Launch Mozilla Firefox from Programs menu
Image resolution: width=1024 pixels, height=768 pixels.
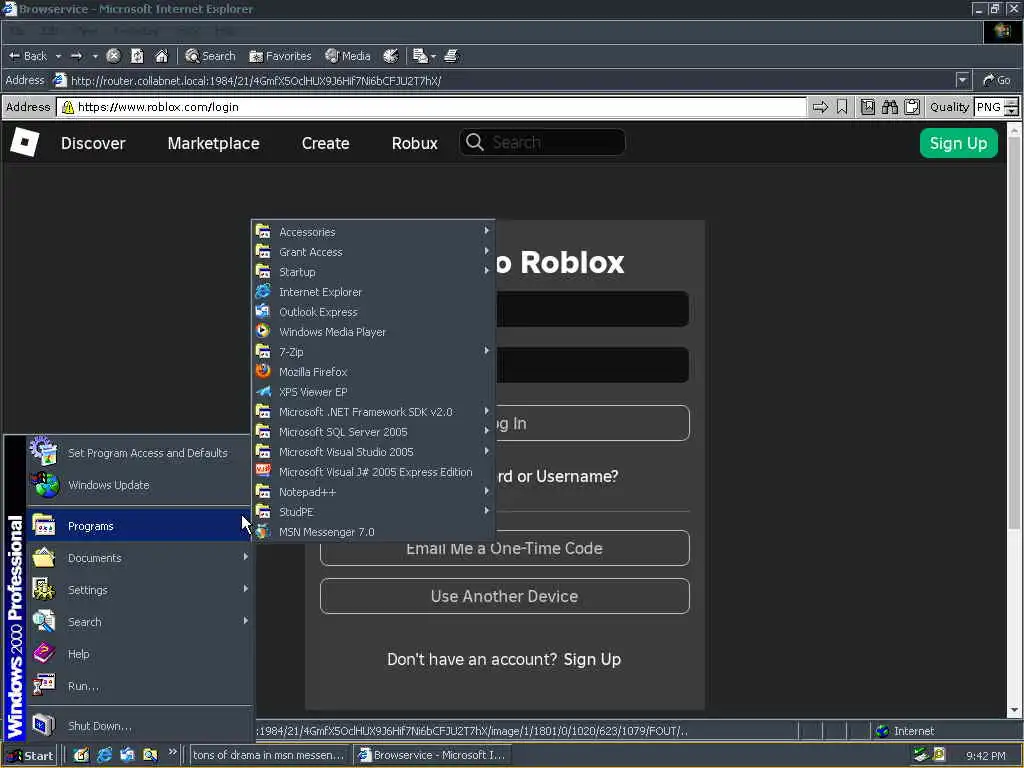tap(374, 372)
